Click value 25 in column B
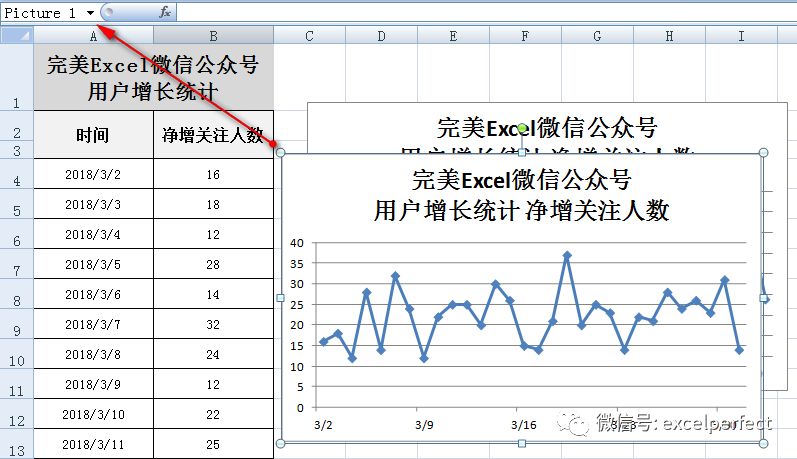 pyautogui.click(x=213, y=444)
